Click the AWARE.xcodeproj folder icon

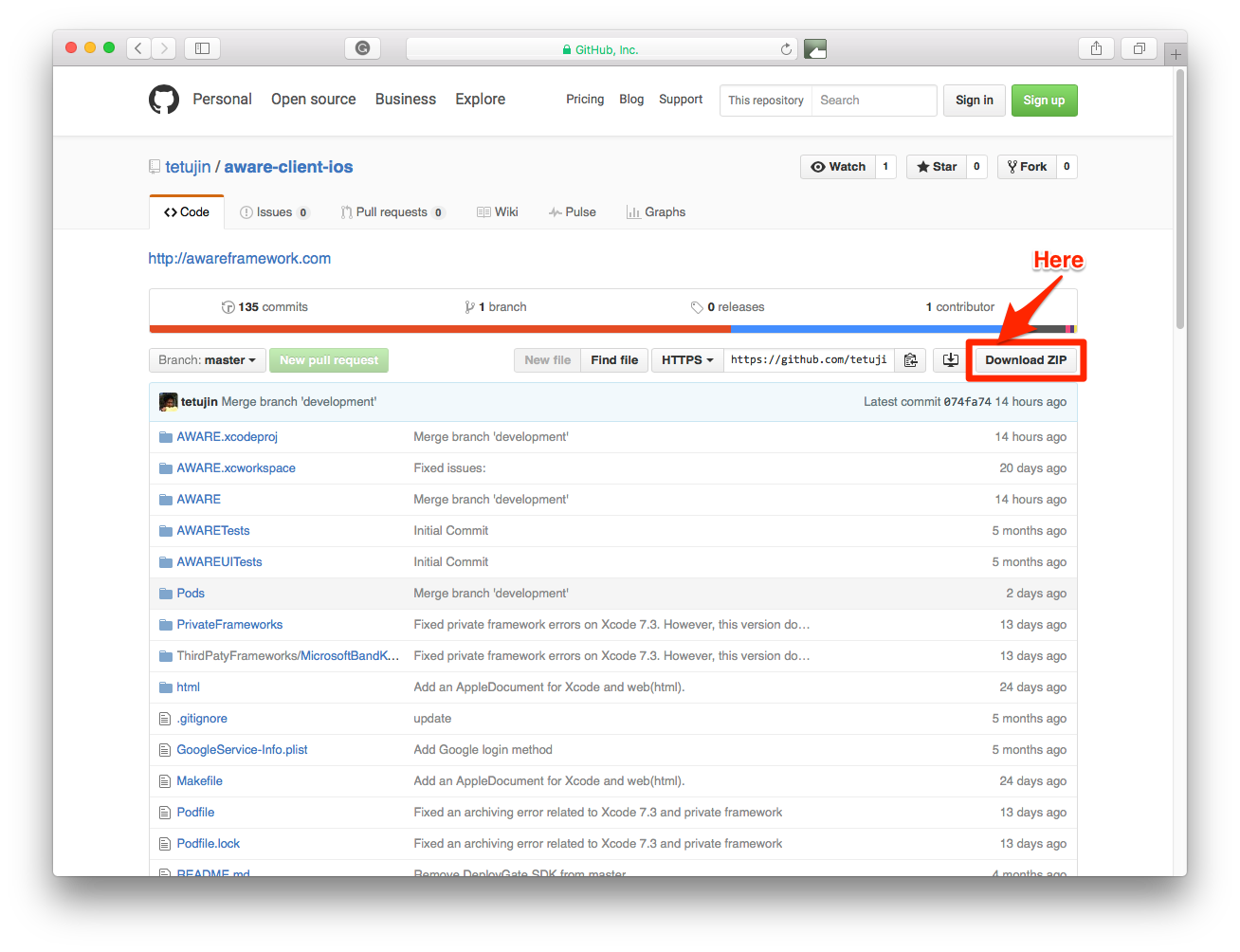(166, 437)
